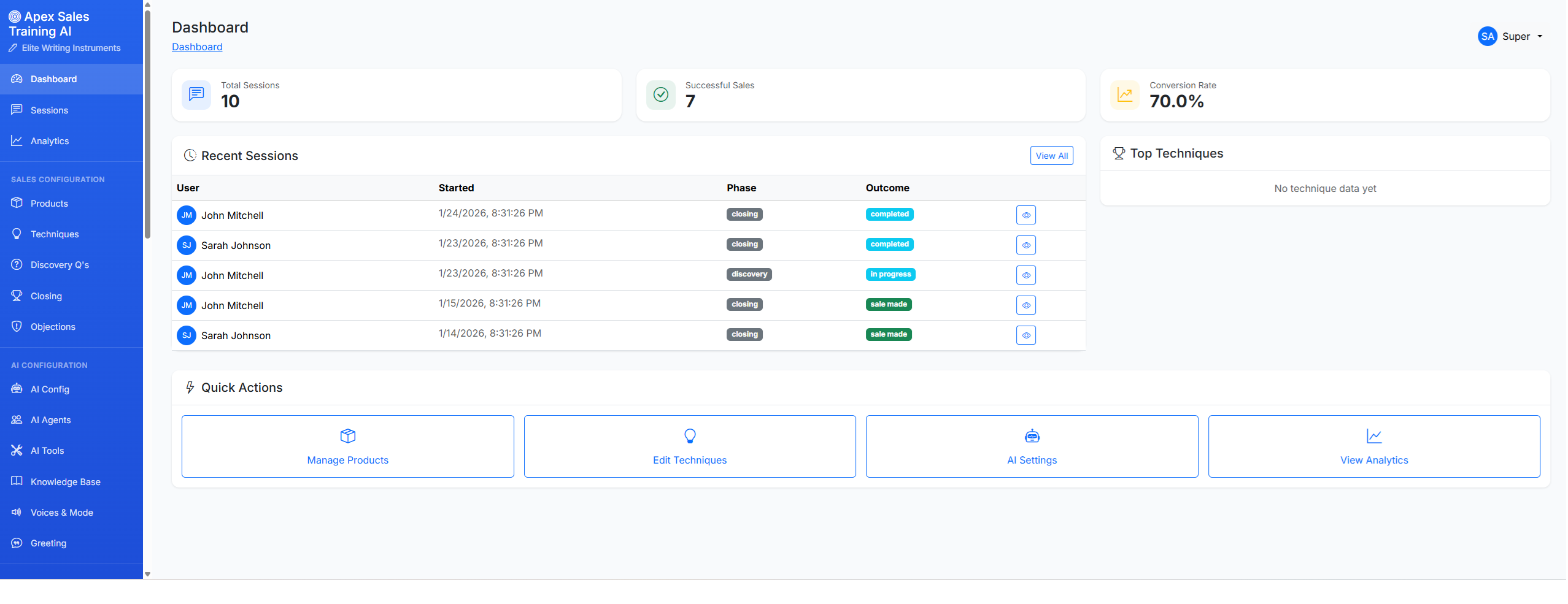This screenshot has width=1568, height=604.
Task: Select the Sessions icon in the sidebar
Action: pos(17,110)
